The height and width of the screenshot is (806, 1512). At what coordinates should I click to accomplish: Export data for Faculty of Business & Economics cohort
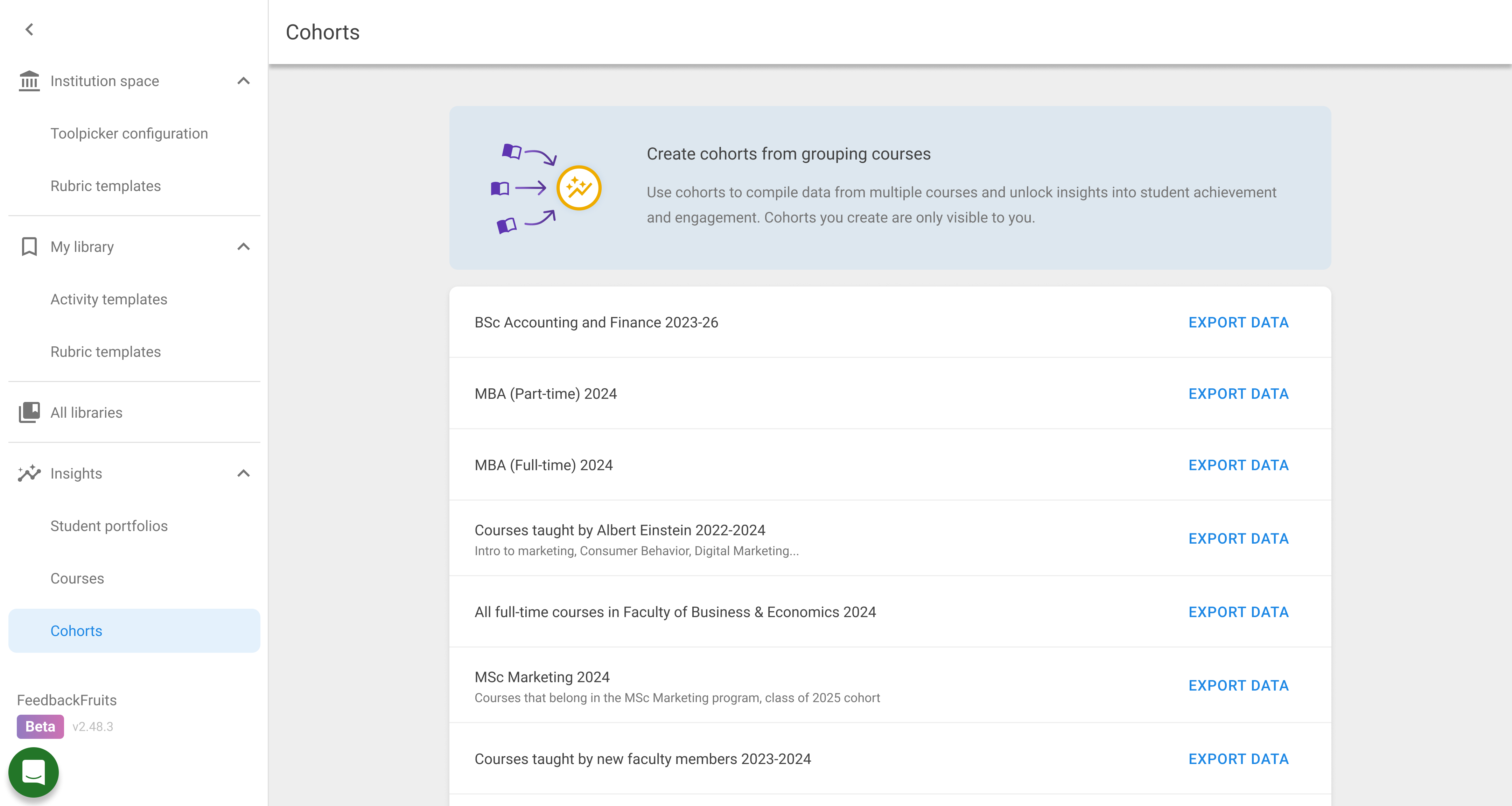point(1239,612)
